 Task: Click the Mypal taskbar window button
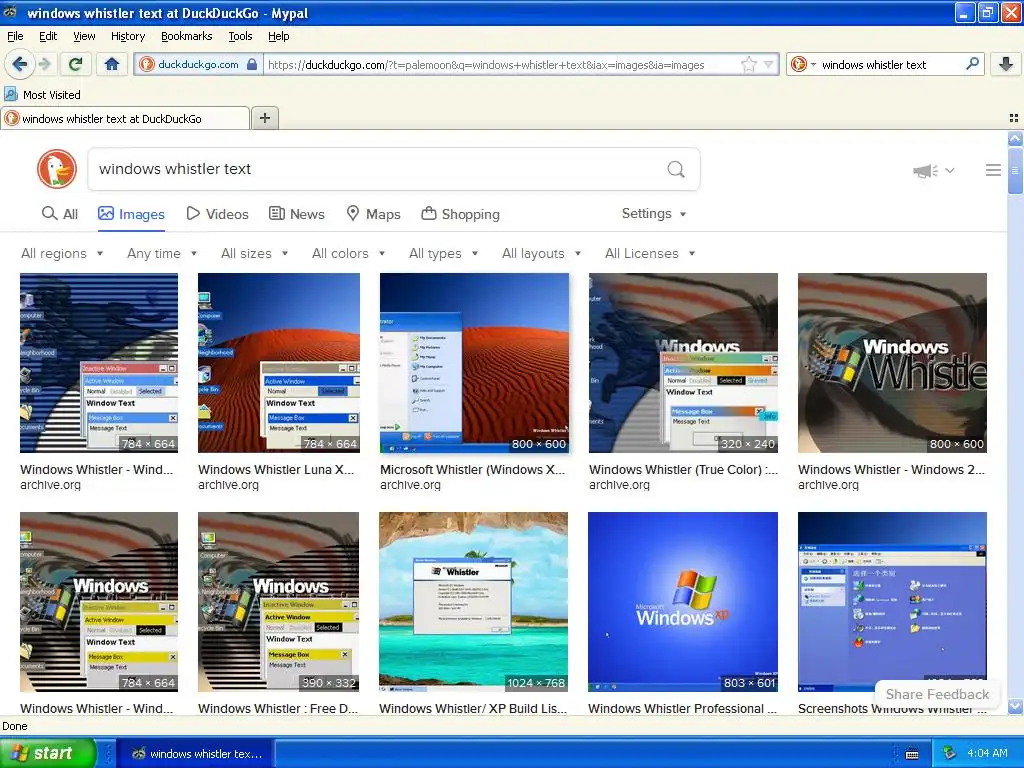point(198,754)
